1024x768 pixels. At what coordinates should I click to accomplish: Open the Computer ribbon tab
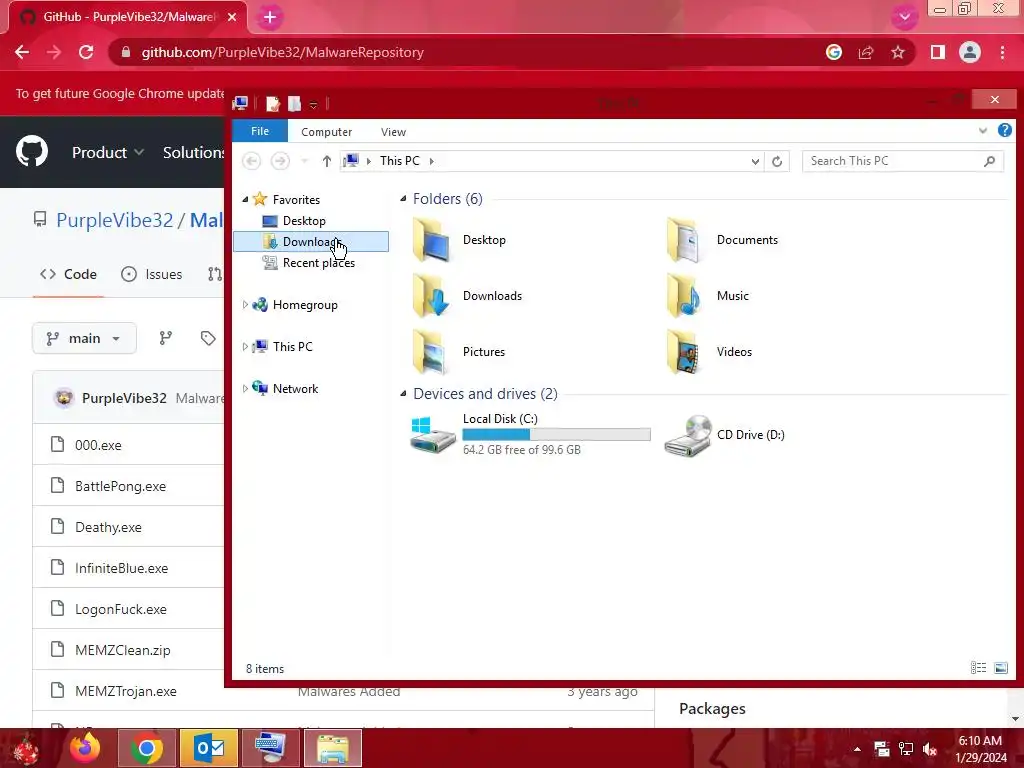tap(327, 132)
